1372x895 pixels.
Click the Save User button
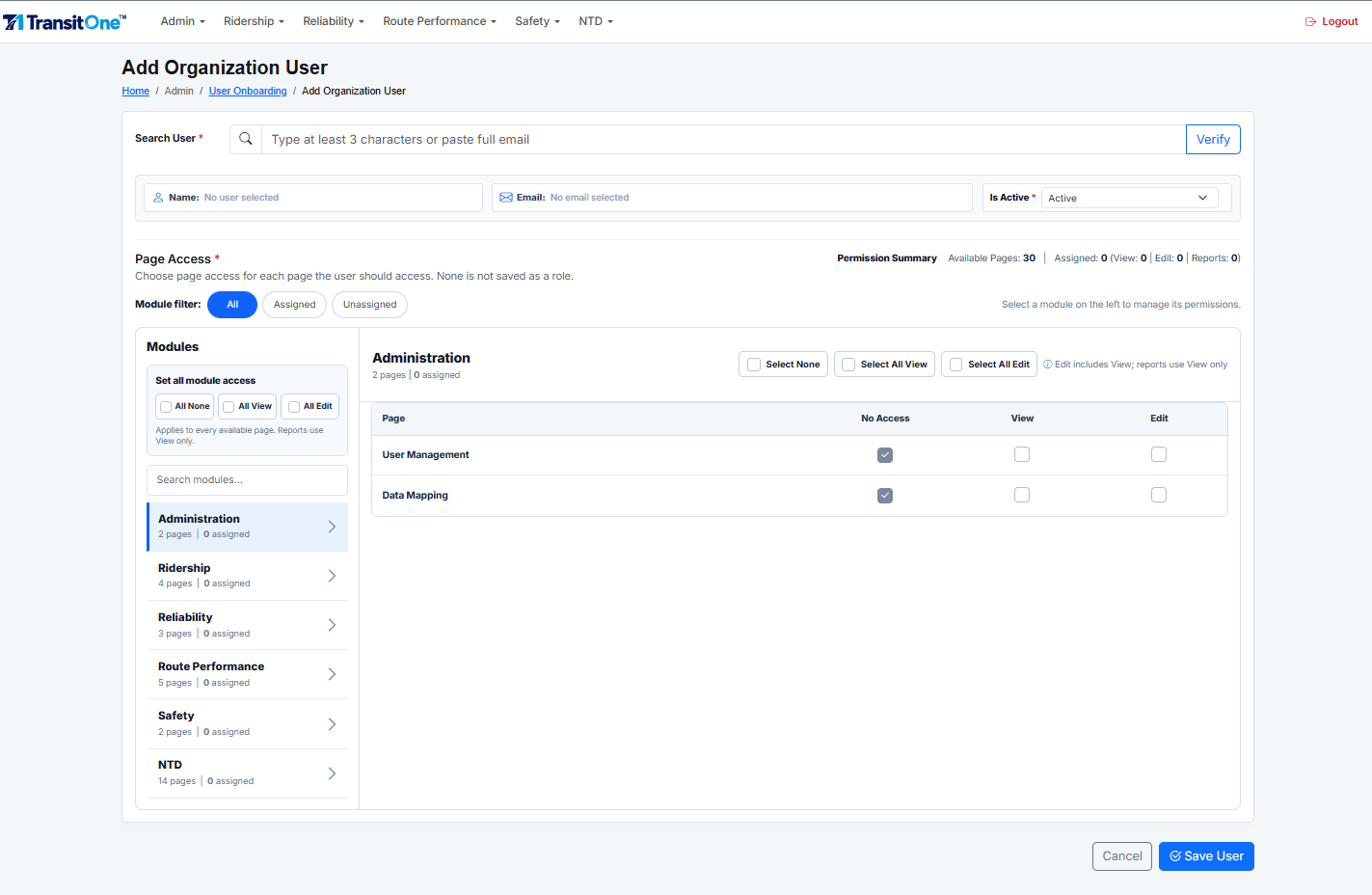(x=1206, y=856)
